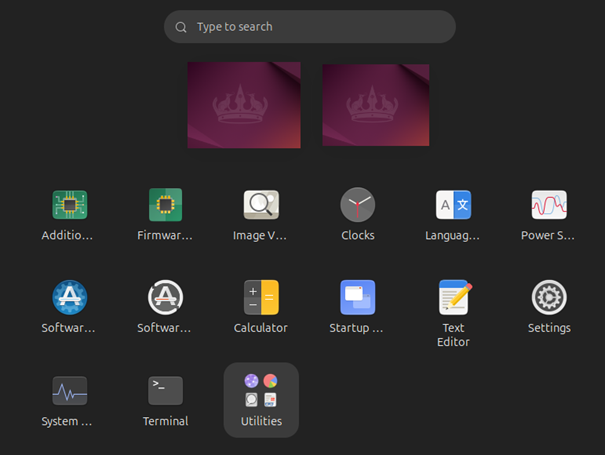This screenshot has height=455, width=605.
Task: Launch Software Updater with the gray arrow icon
Action: pyautogui.click(x=165, y=298)
